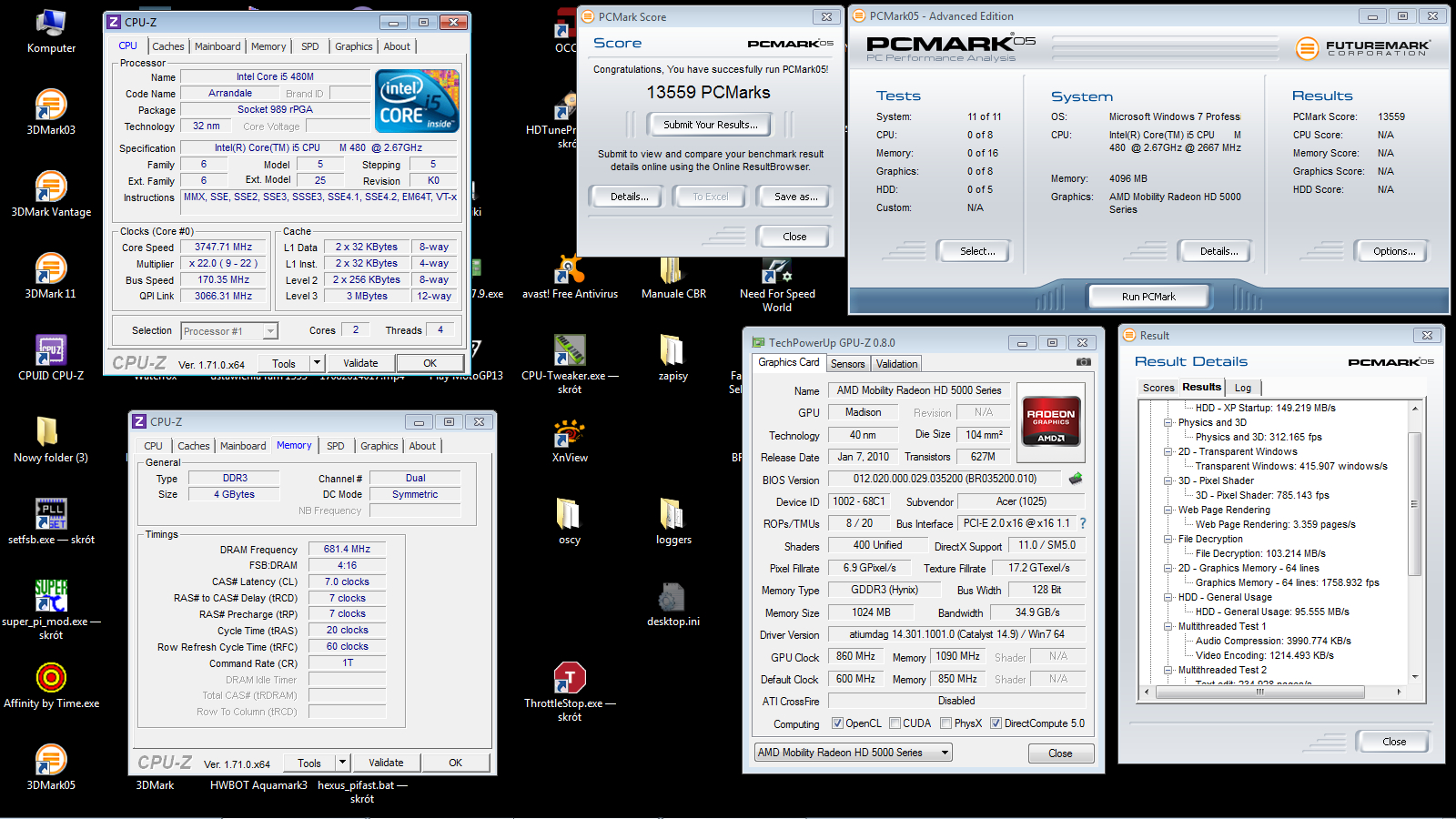Collapse the Web Page Rendering node
Viewport: 1456px width, 819px height.
tap(1168, 510)
